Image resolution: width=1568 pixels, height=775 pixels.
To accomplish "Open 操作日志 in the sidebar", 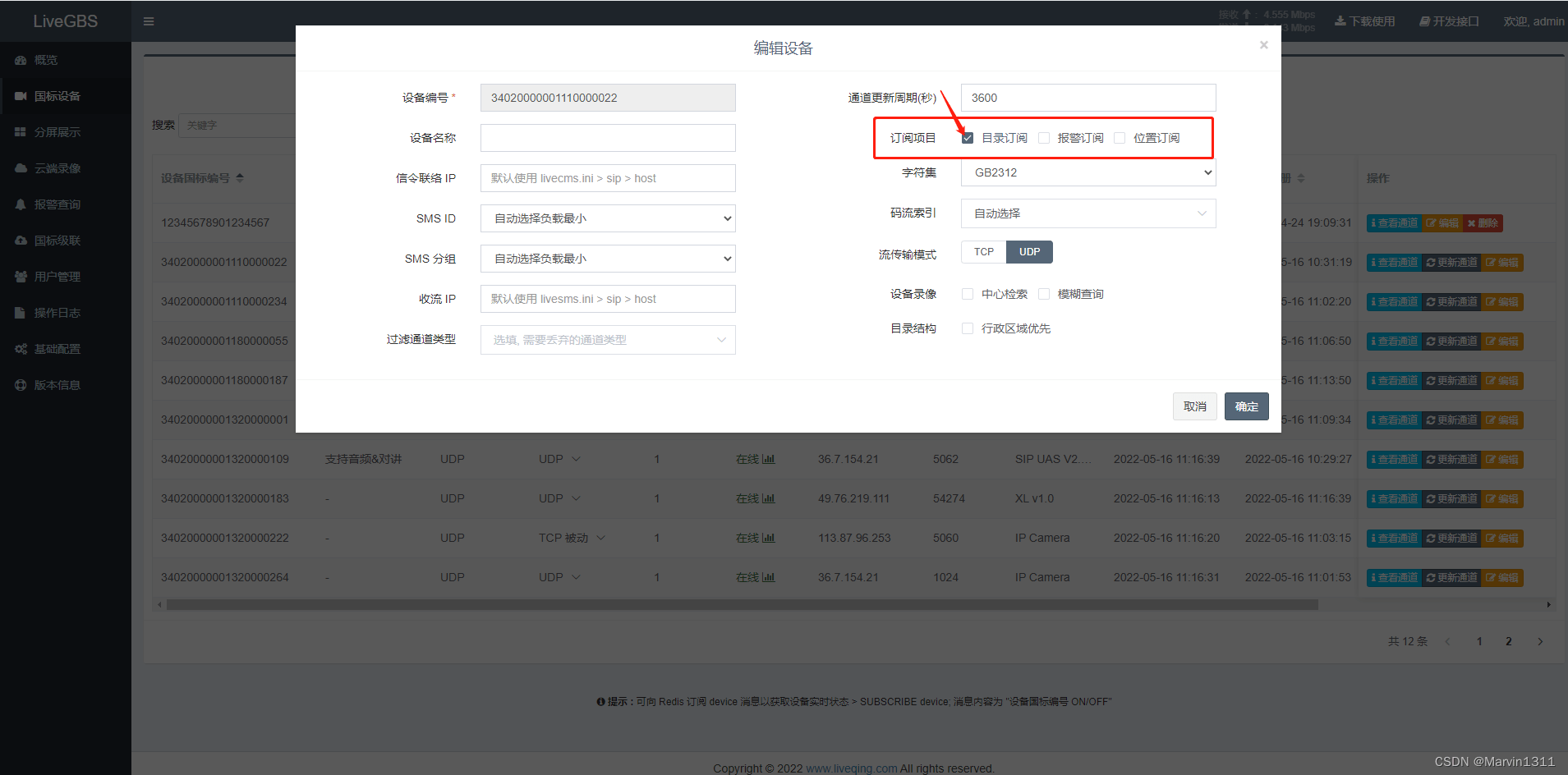I will (57, 313).
